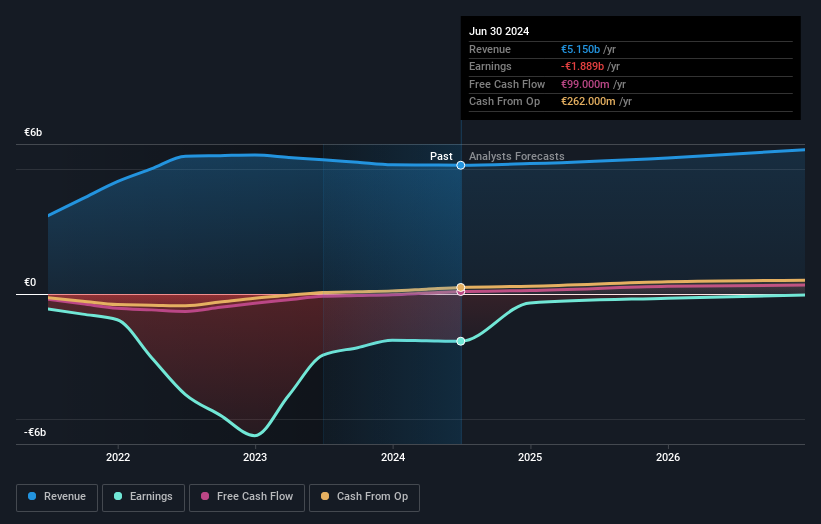
Task: Click the €6b y-axis label
Action: (33, 132)
